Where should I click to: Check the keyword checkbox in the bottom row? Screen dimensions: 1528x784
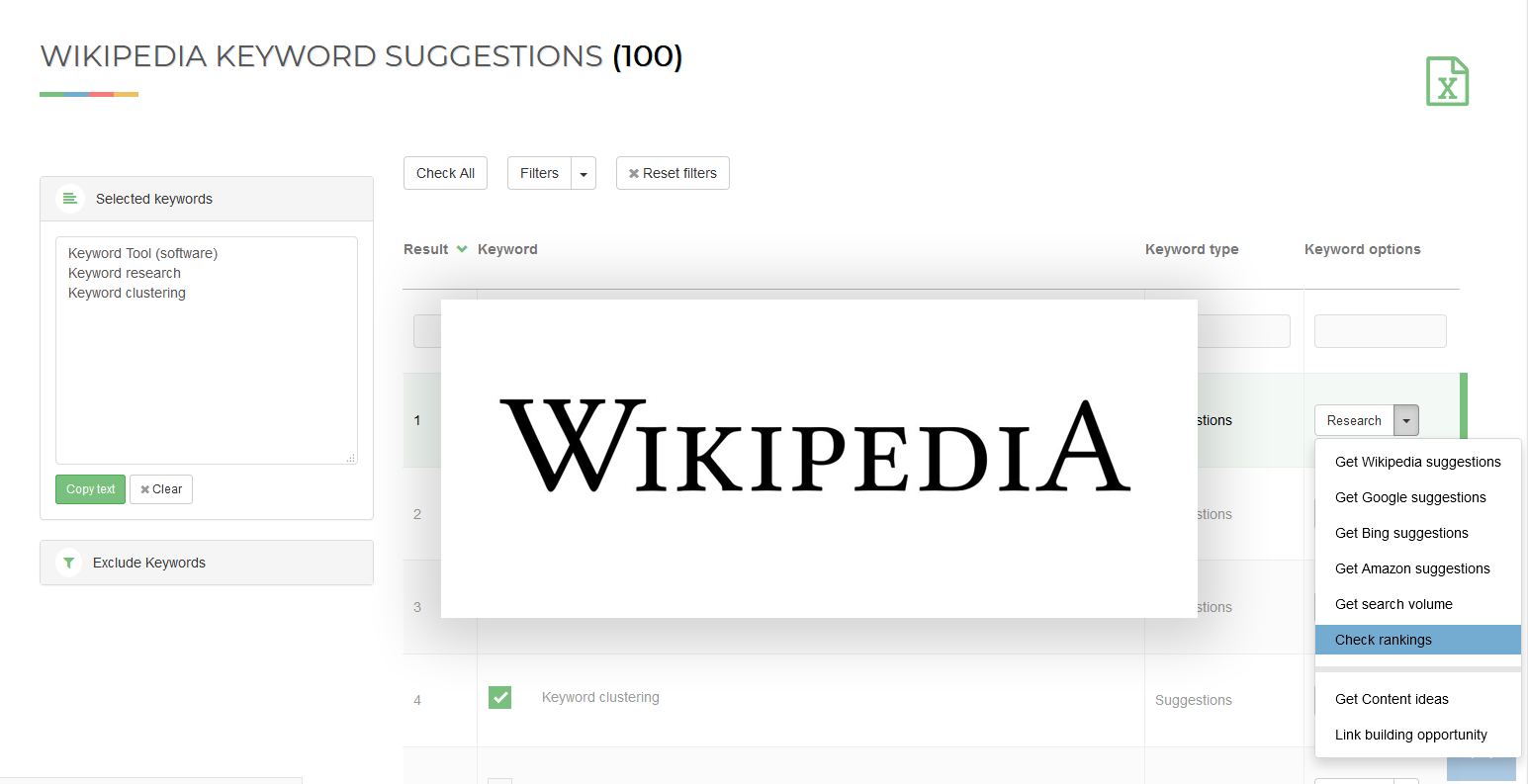499,780
